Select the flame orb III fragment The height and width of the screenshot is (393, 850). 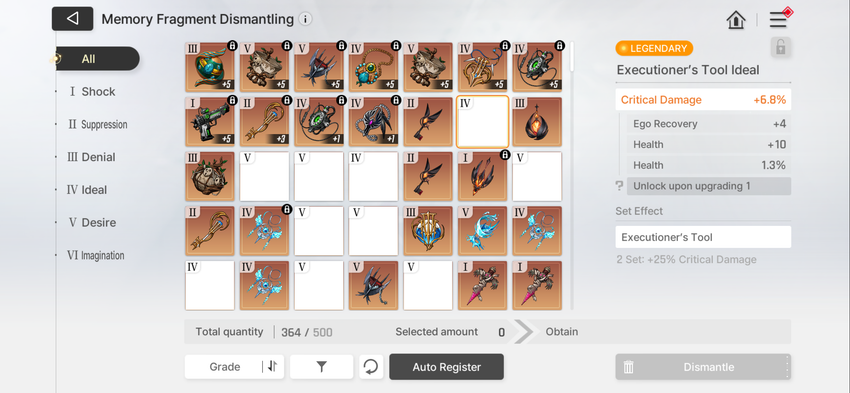coord(537,122)
